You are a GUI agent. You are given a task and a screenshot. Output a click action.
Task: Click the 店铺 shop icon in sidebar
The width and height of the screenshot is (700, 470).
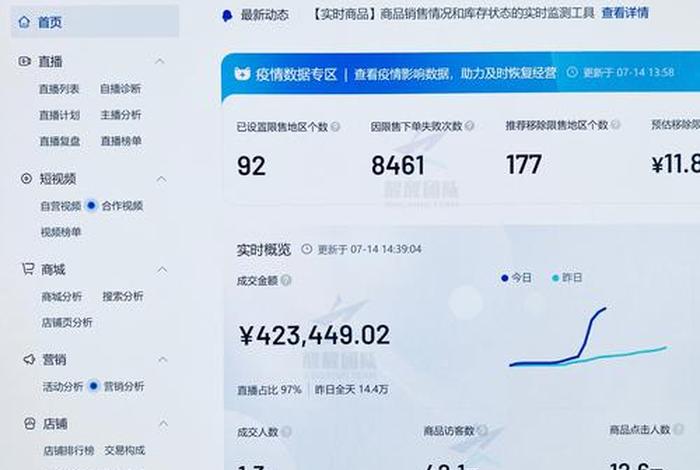point(27,424)
